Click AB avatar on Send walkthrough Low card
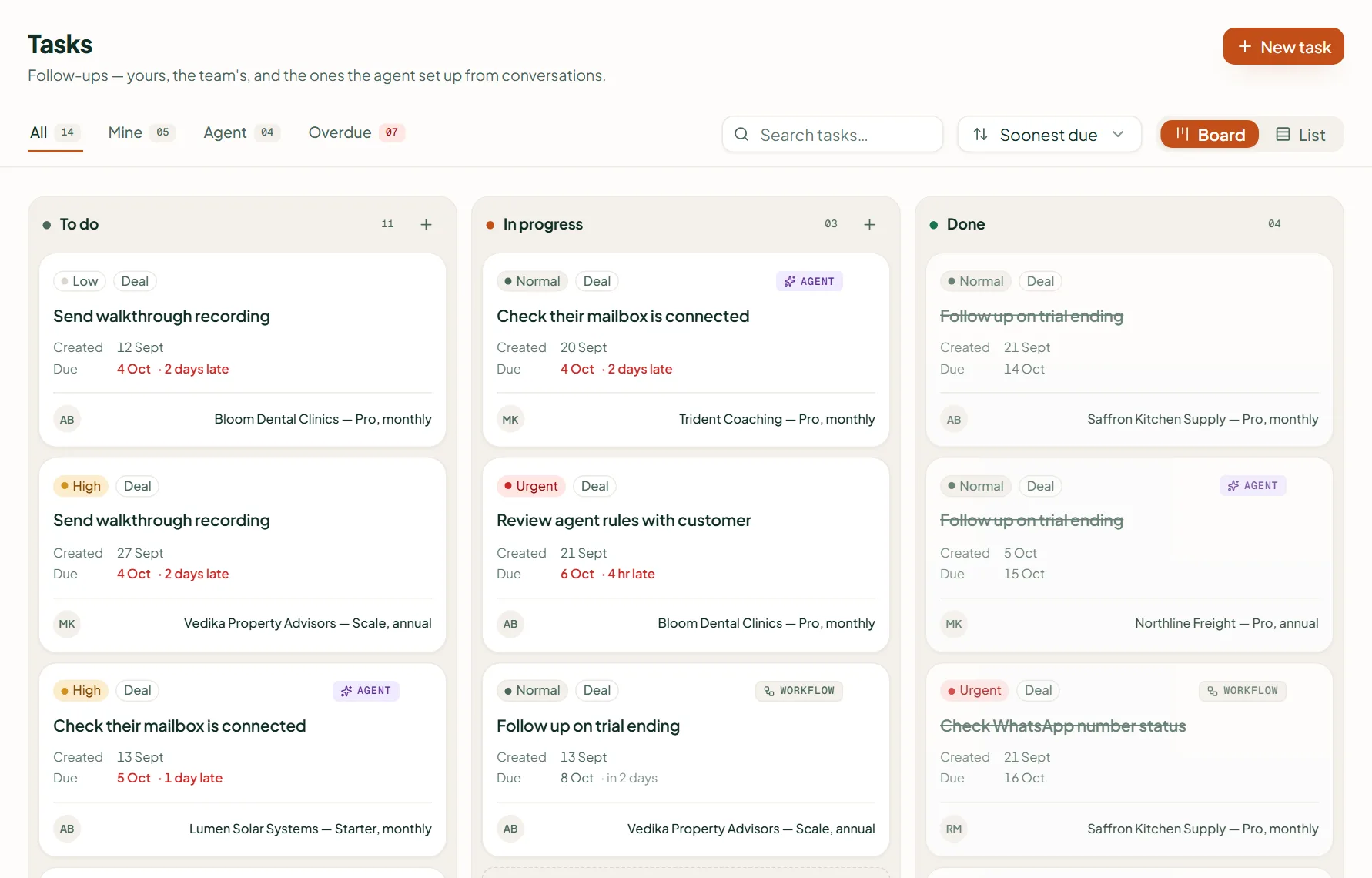Viewport: 1372px width, 878px height. [67, 420]
